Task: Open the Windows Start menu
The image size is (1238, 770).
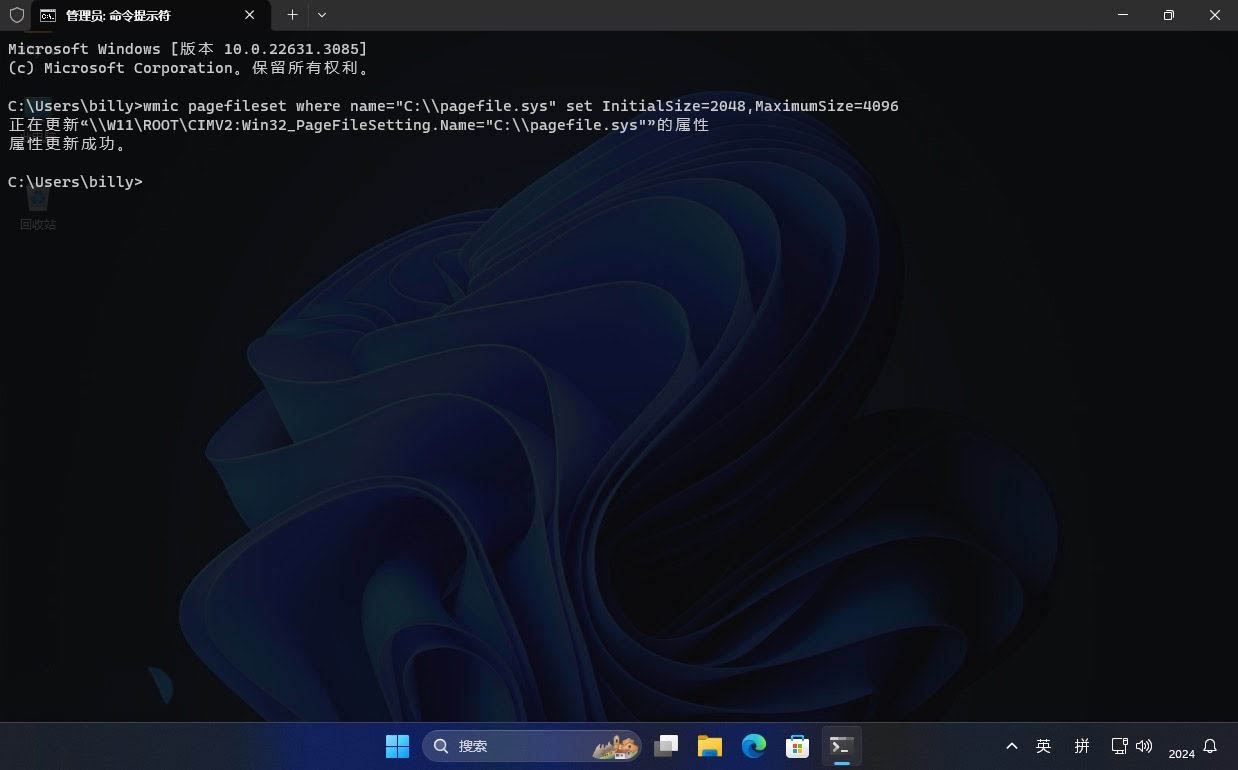Action: pos(397,746)
